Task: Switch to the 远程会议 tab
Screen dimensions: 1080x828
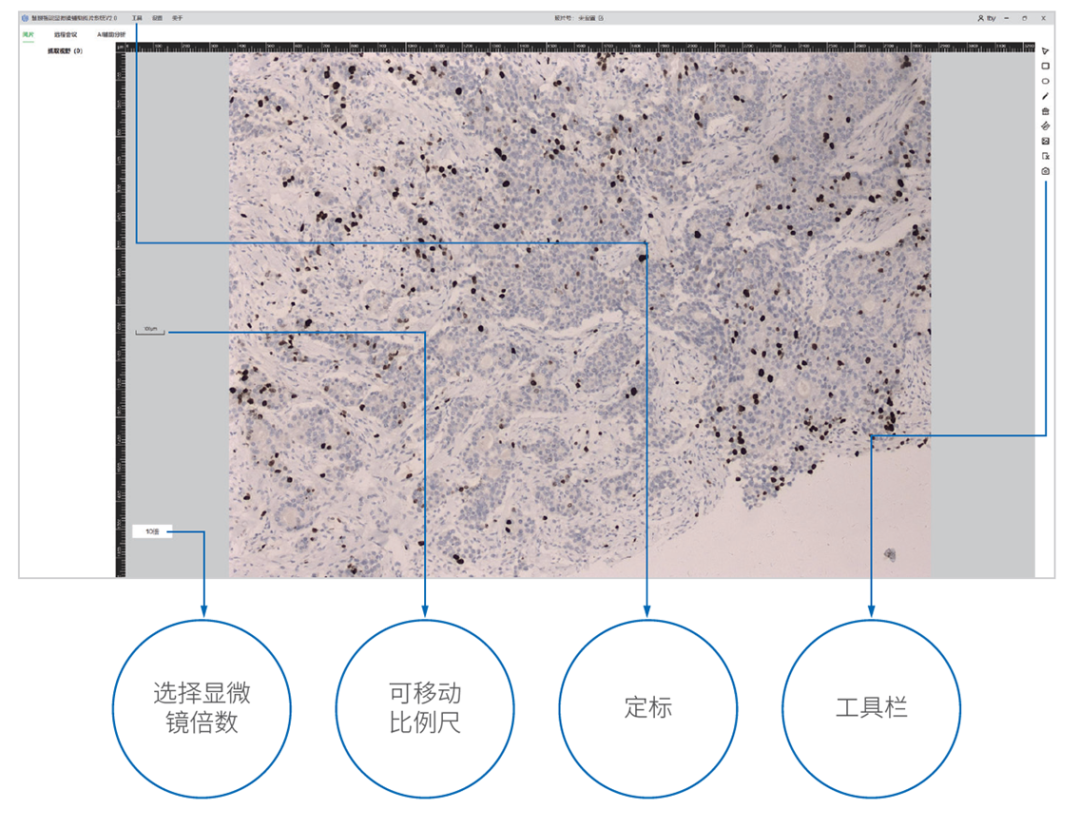Action: (x=65, y=34)
